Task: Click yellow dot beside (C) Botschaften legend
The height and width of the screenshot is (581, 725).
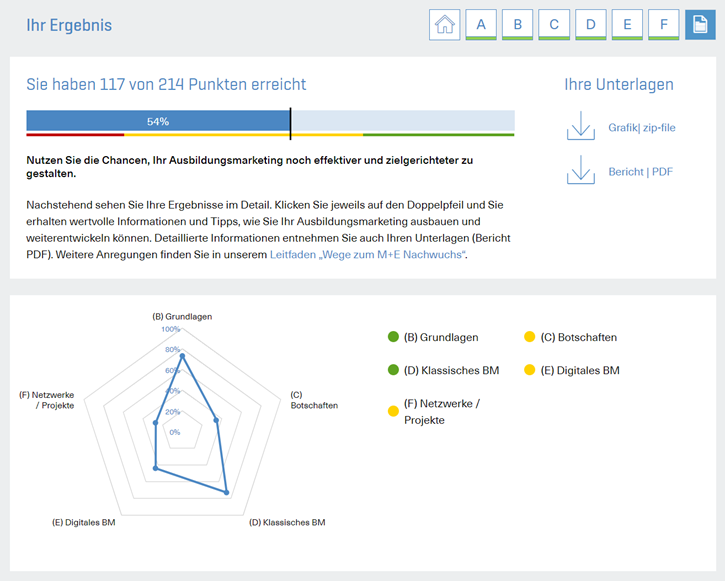Action: tap(529, 337)
